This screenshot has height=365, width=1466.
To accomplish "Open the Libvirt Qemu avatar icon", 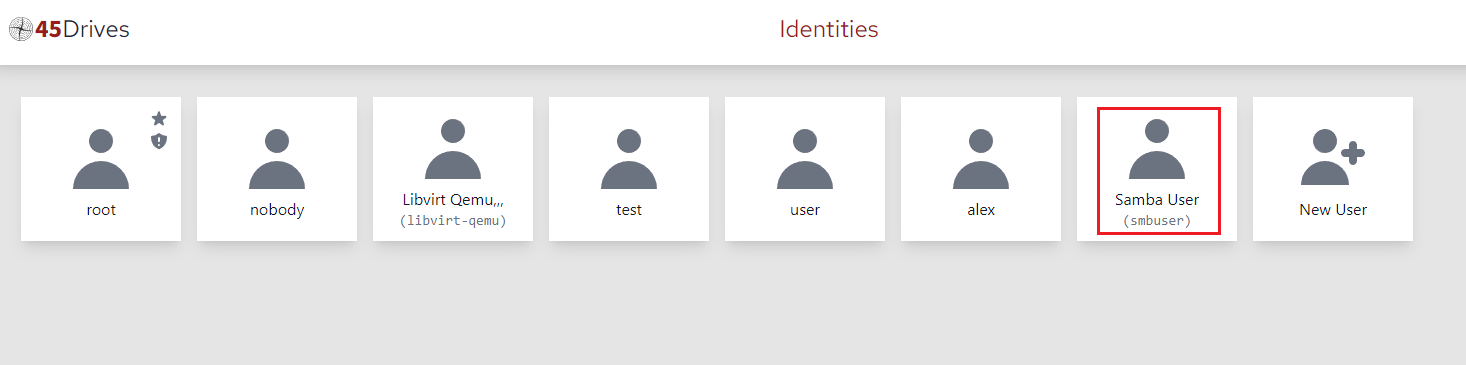I will pyautogui.click(x=453, y=149).
